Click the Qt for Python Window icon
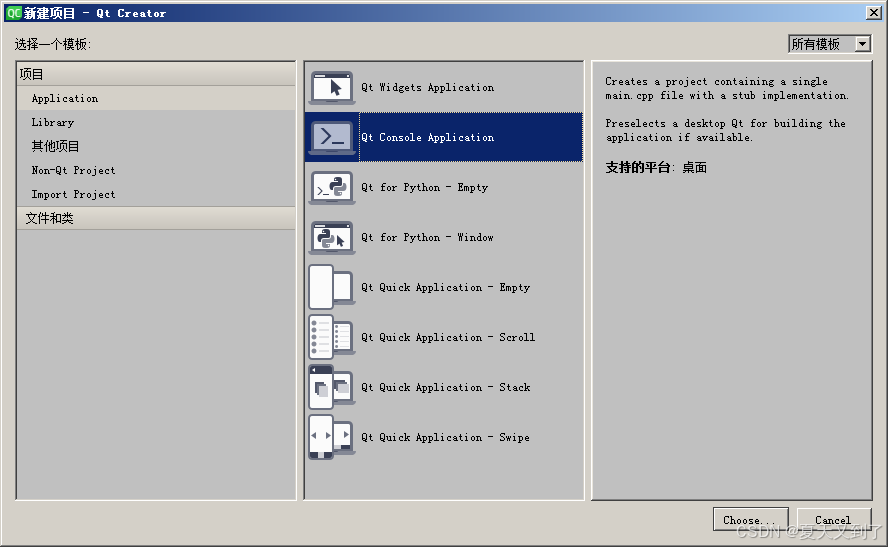The height and width of the screenshot is (547, 888). [332, 237]
